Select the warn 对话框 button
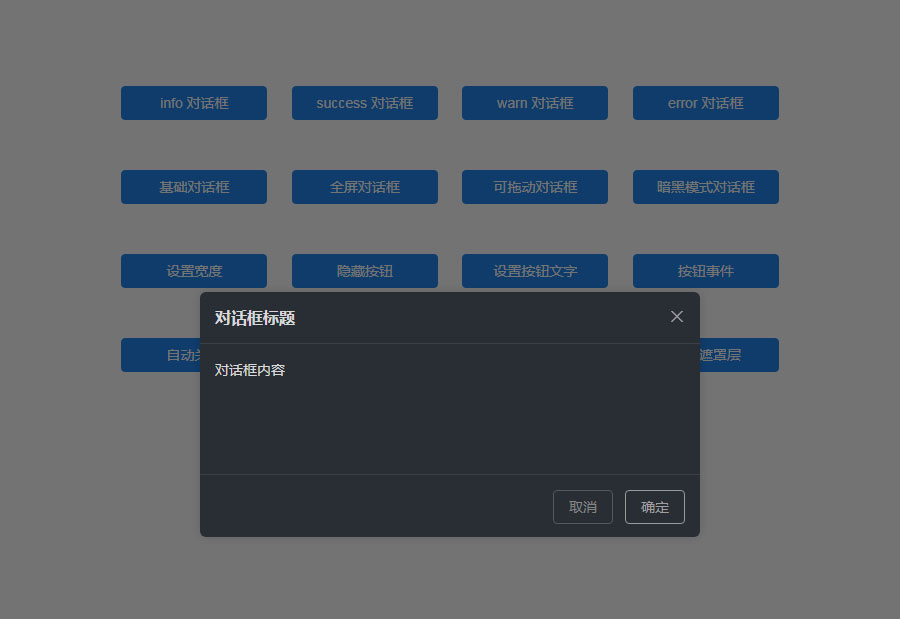Image resolution: width=900 pixels, height=619 pixels. (535, 103)
